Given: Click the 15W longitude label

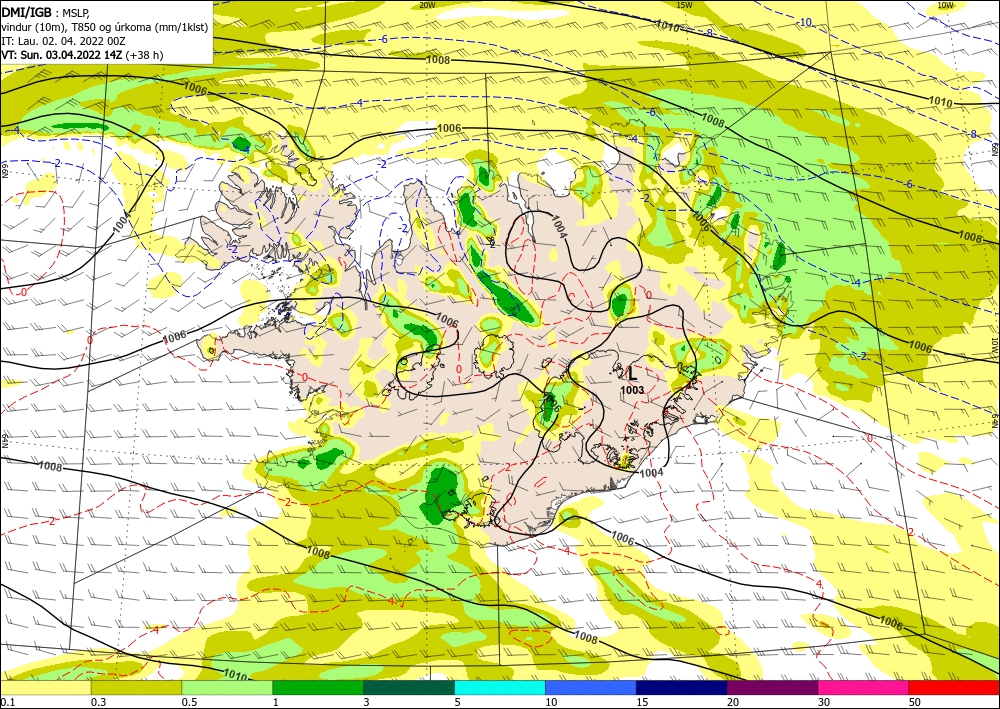Looking at the screenshot, I should tap(684, 5).
